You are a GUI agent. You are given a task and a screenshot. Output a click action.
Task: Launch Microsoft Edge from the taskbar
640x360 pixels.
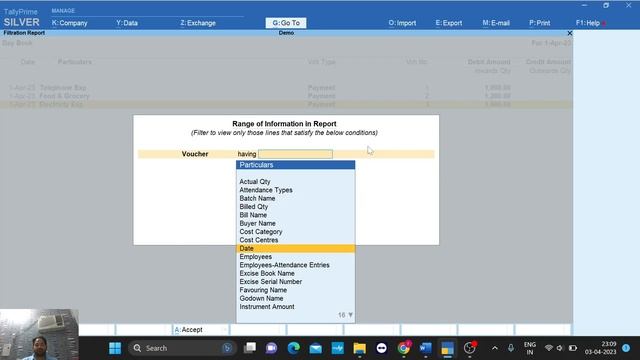[x=293, y=348]
